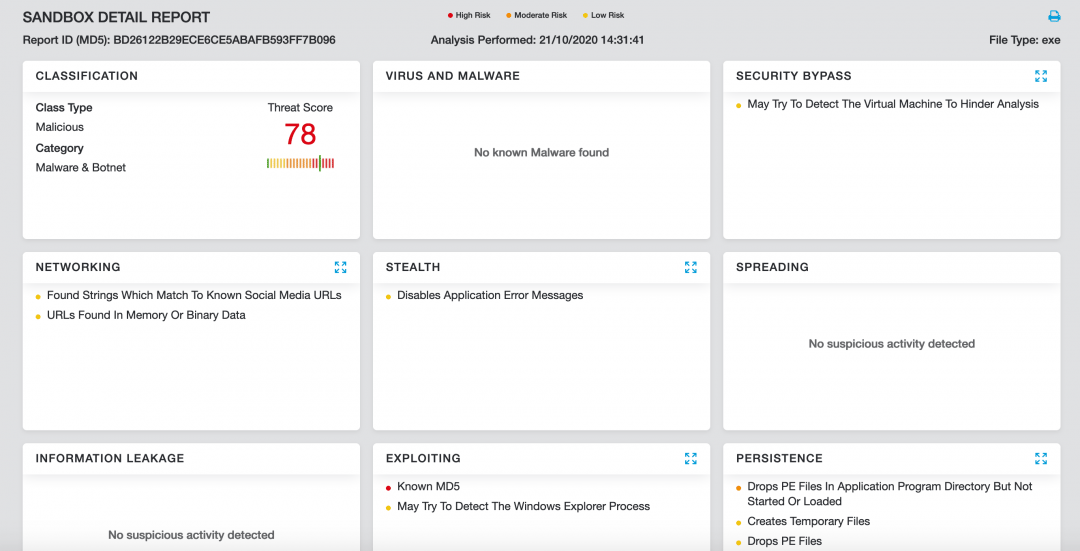Click the threat score number 78
Screen dimensions: 1080x551
pos(300,134)
